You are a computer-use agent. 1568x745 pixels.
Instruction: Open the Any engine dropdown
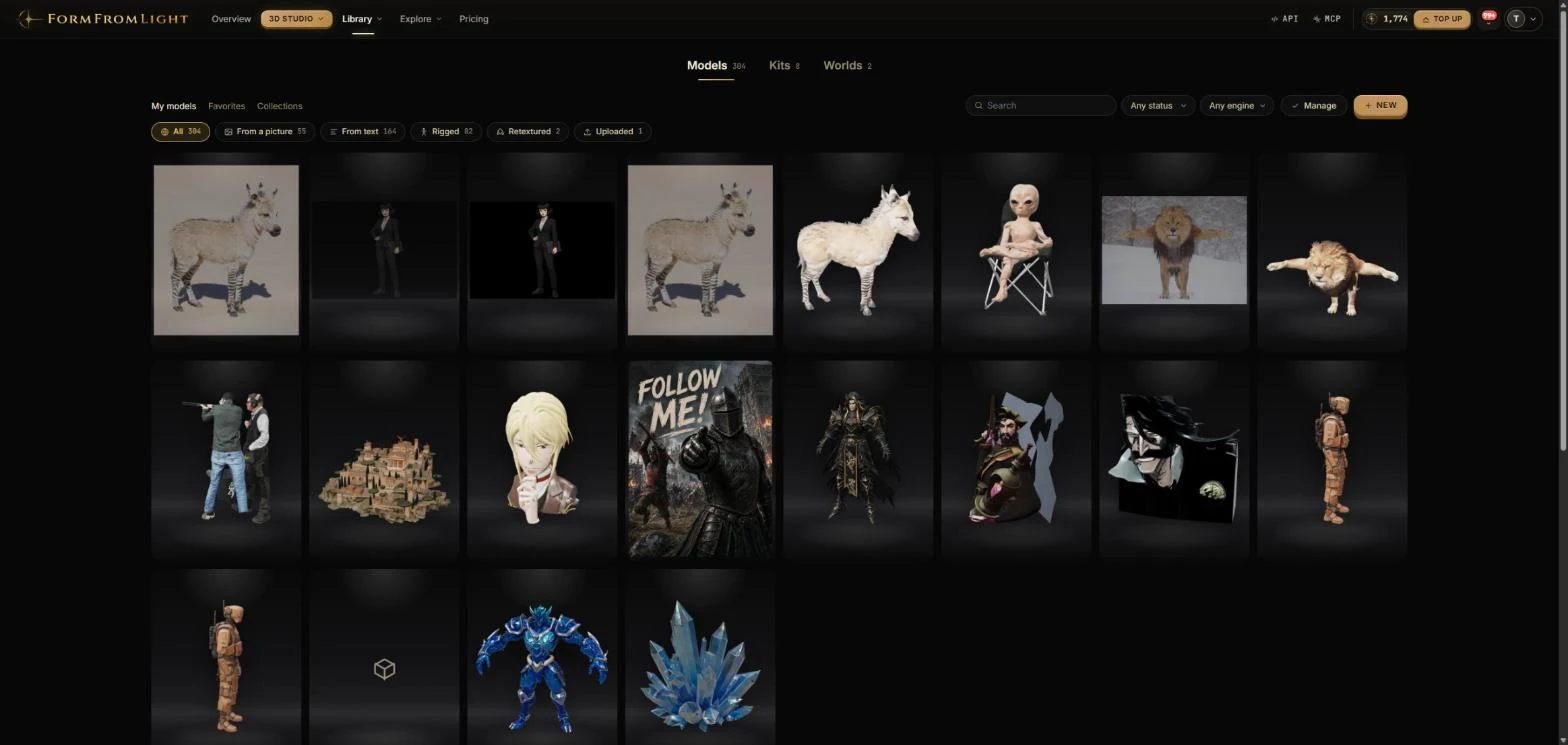[x=1236, y=105]
